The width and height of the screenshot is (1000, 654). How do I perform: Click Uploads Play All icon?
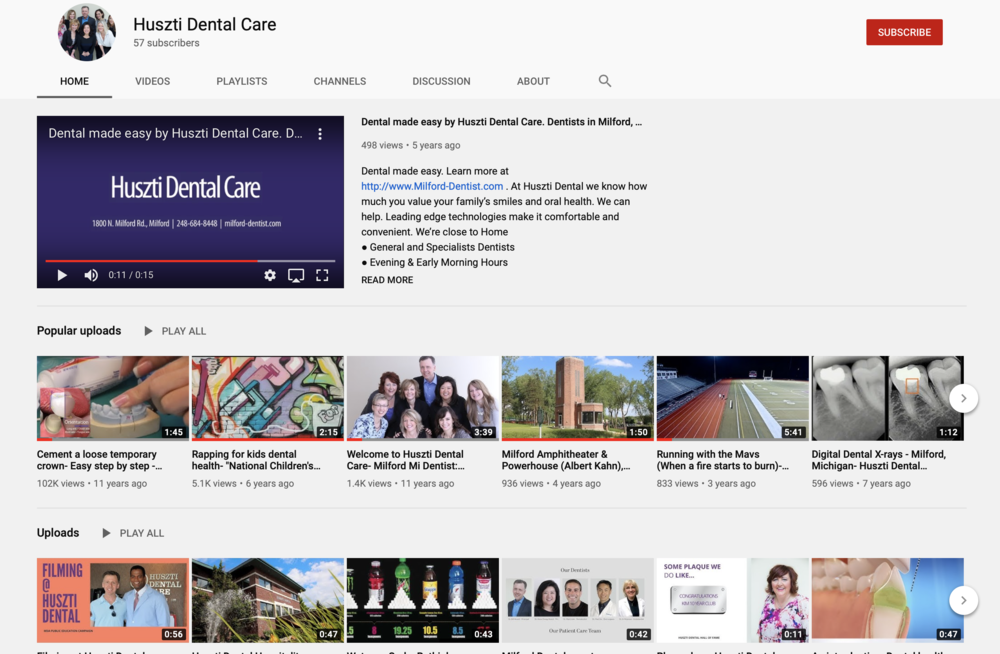click(106, 533)
